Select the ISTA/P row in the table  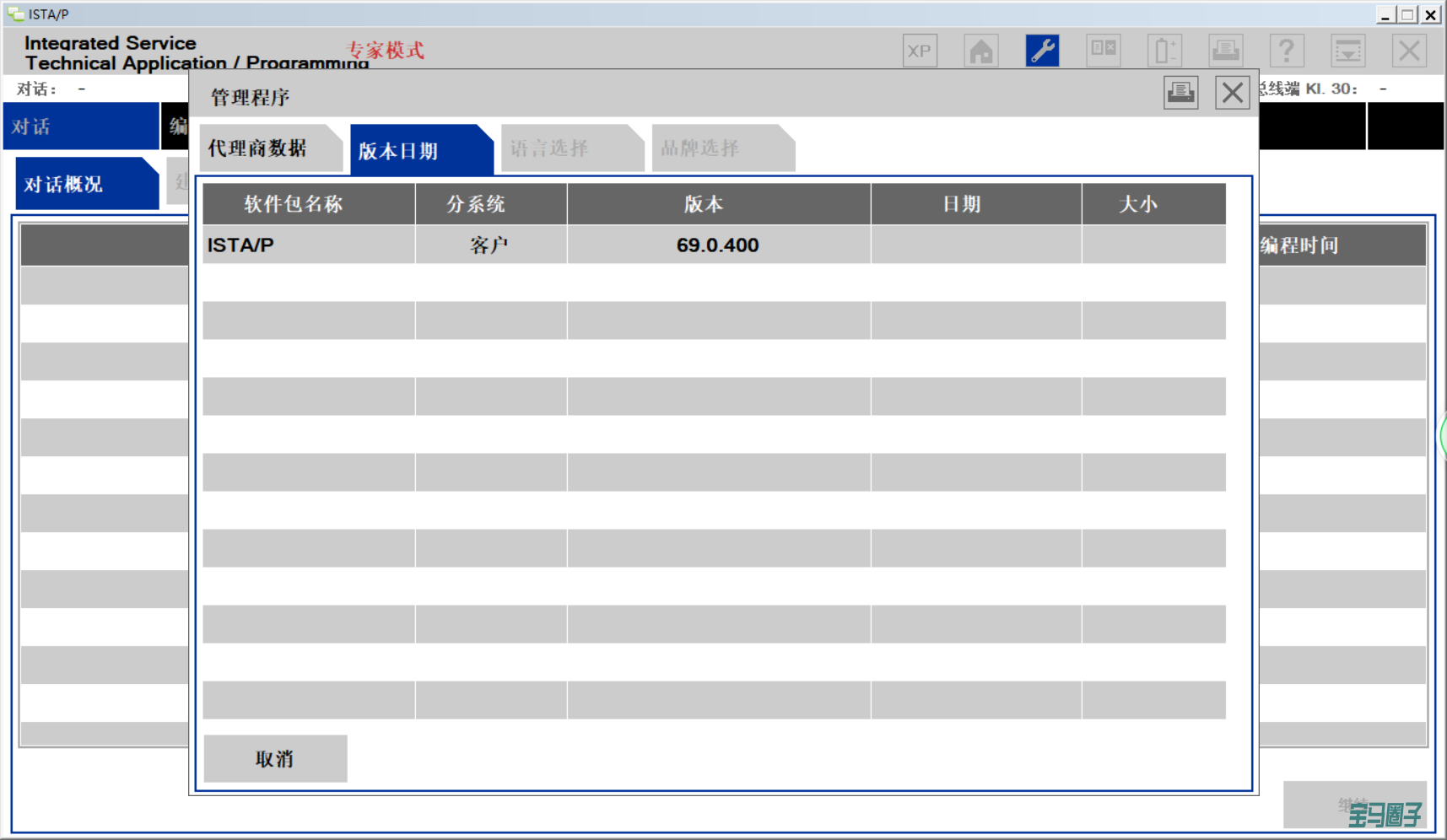pyautogui.click(x=713, y=245)
